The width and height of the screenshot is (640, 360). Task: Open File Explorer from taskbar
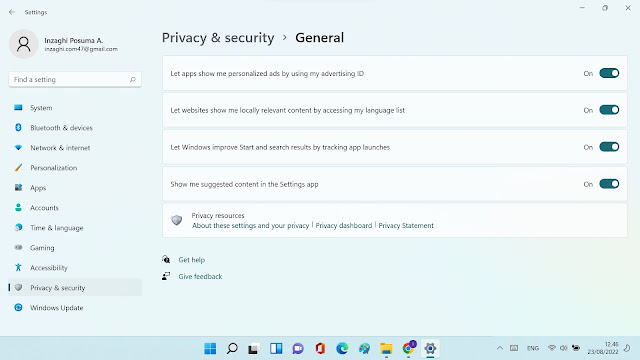[386, 349]
